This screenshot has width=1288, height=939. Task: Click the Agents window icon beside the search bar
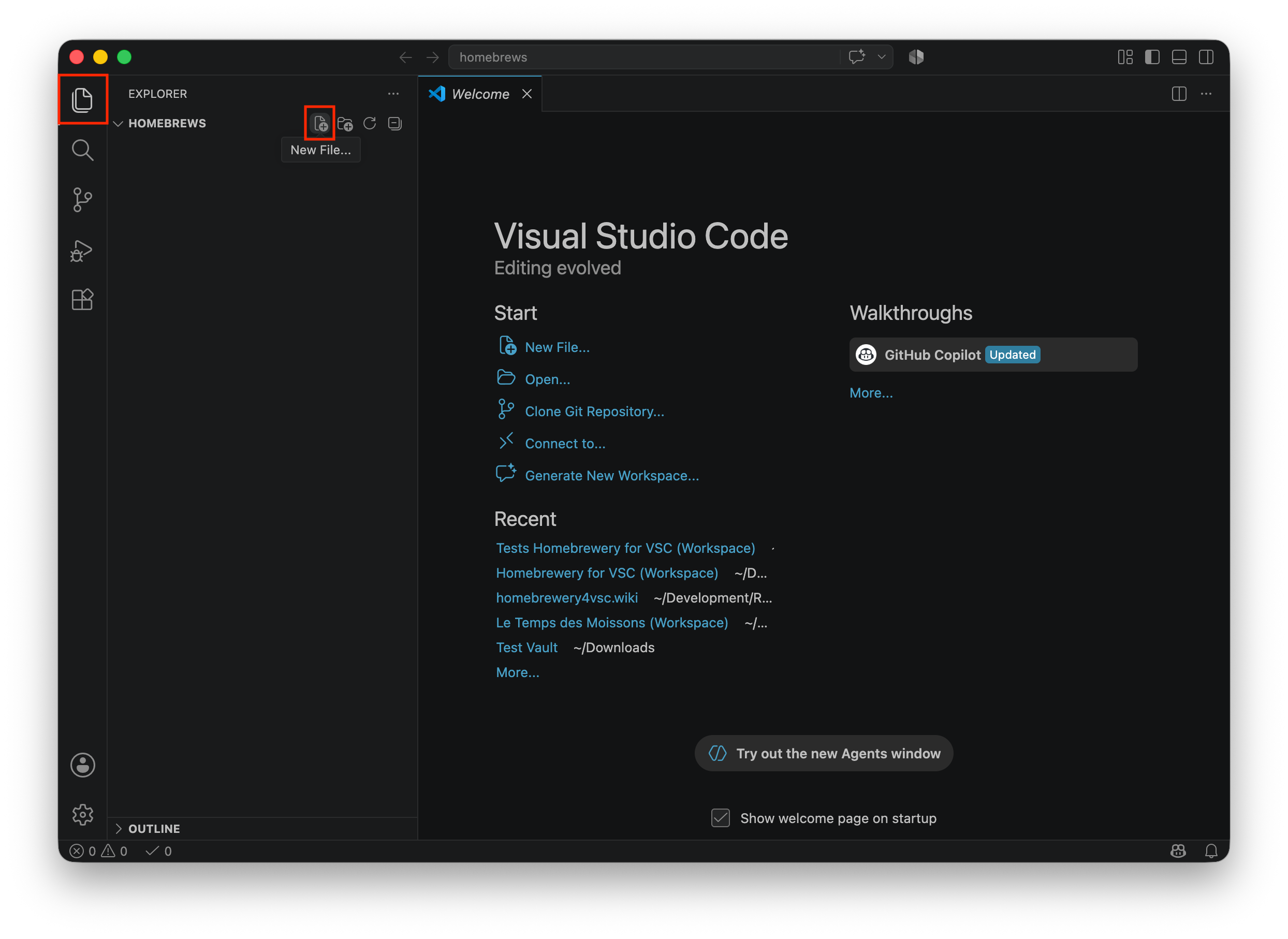pos(916,57)
